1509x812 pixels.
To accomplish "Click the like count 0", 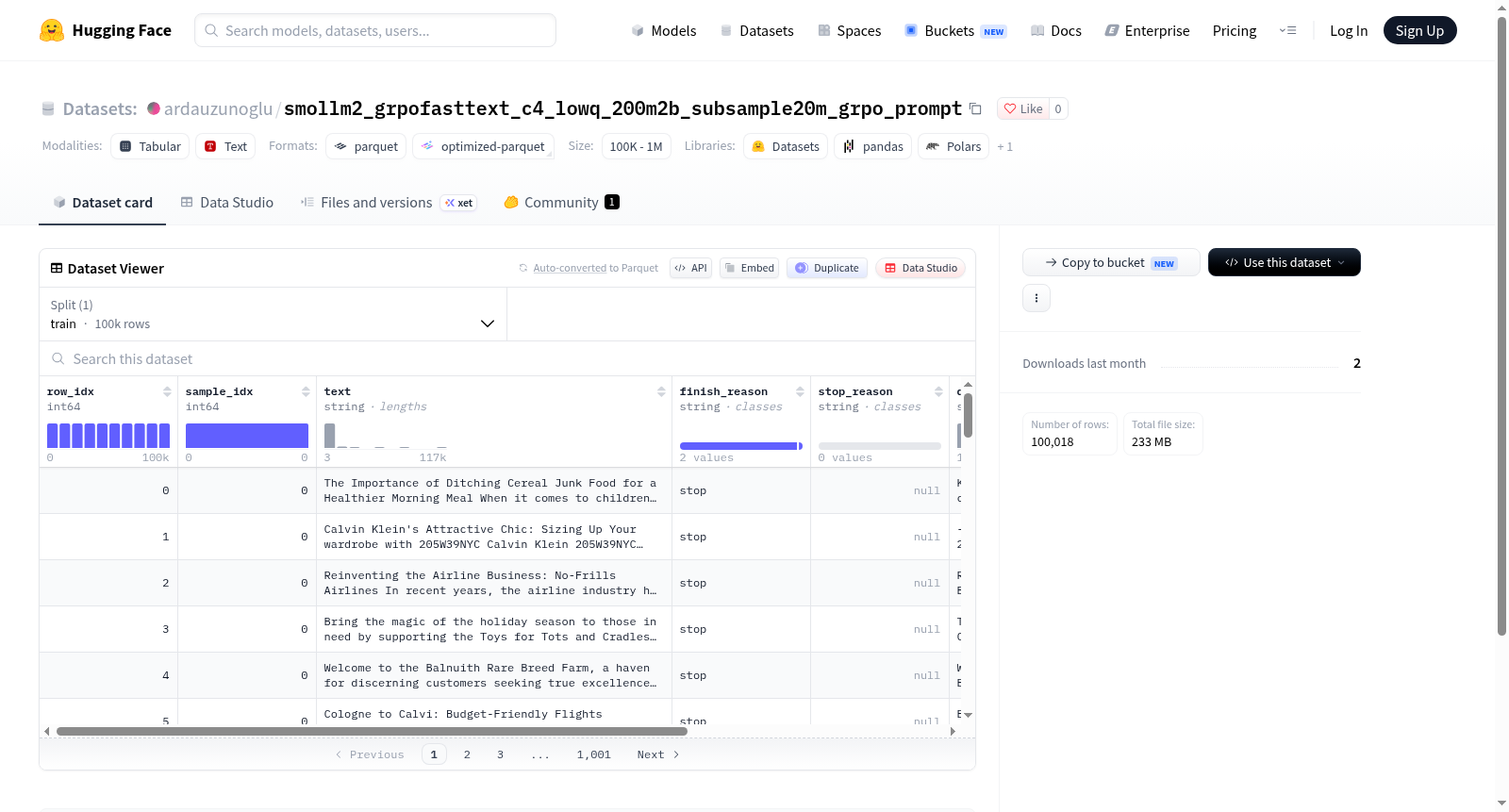I will pyautogui.click(x=1058, y=108).
